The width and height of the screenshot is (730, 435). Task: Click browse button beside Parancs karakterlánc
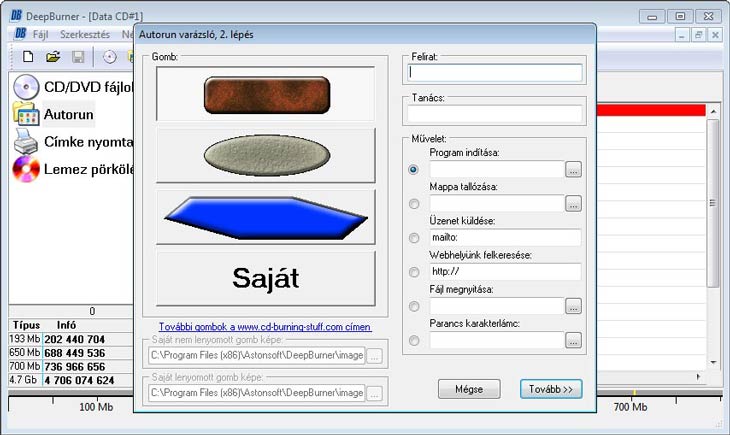tap(573, 340)
